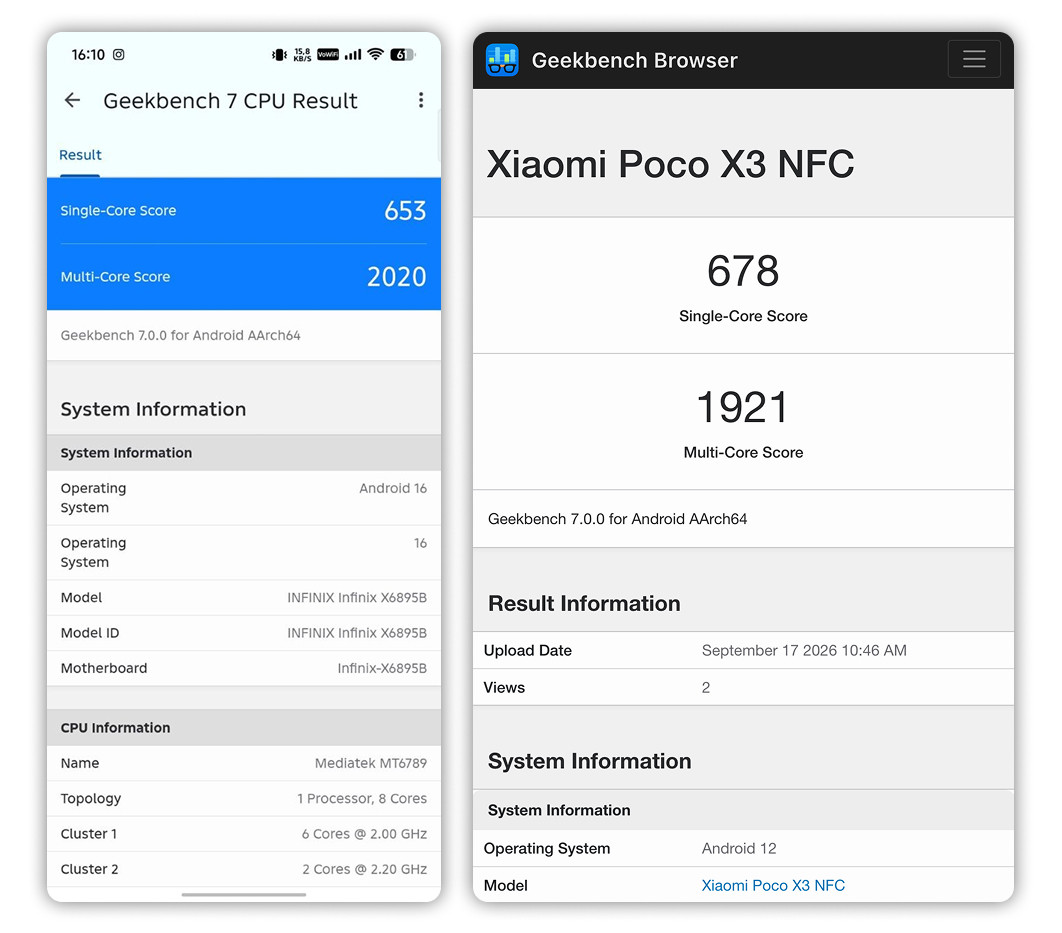
Task: Click the Android 12 operating system value
Action: coord(739,848)
